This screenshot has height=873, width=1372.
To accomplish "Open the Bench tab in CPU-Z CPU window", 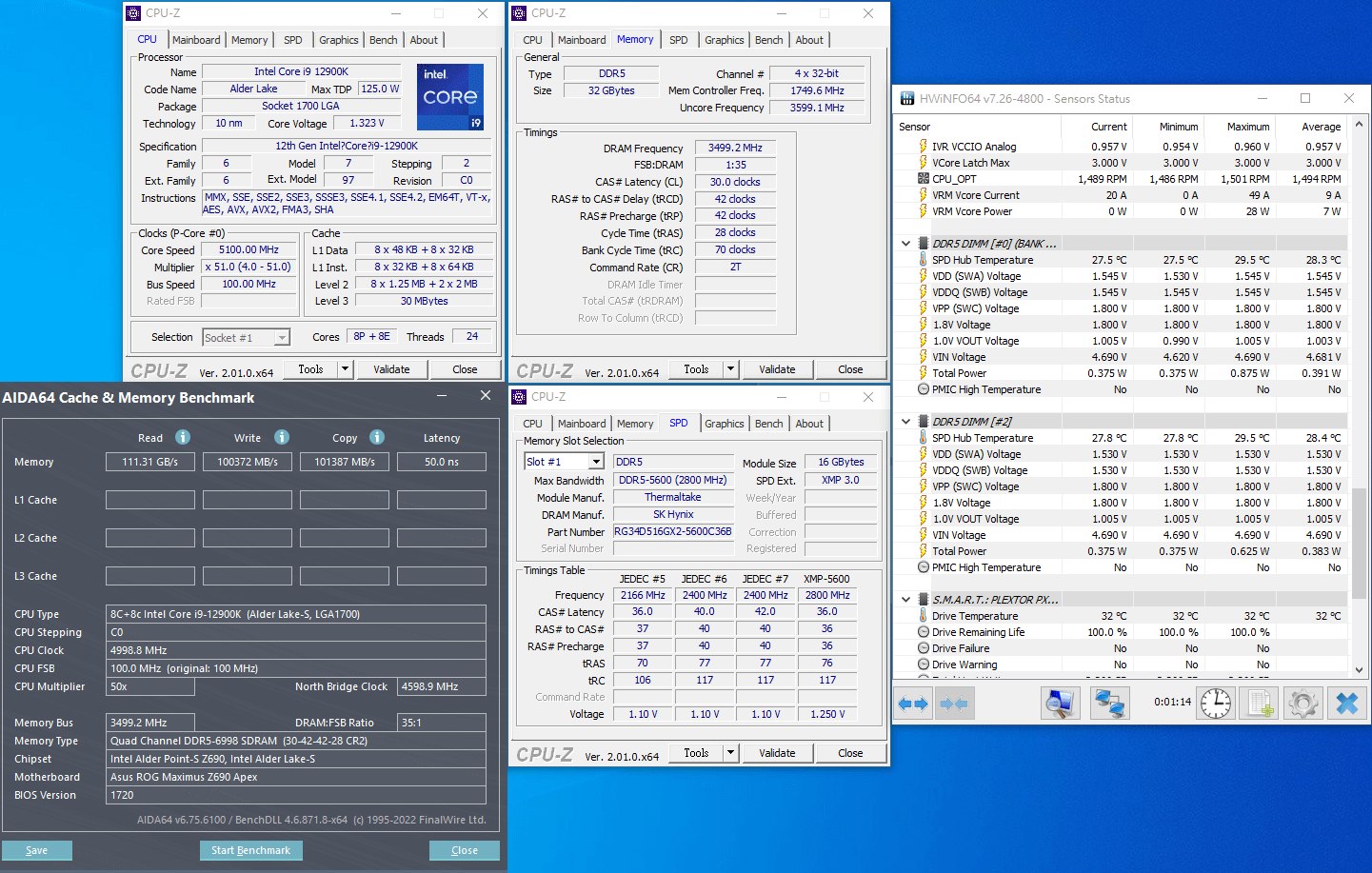I will click(384, 40).
